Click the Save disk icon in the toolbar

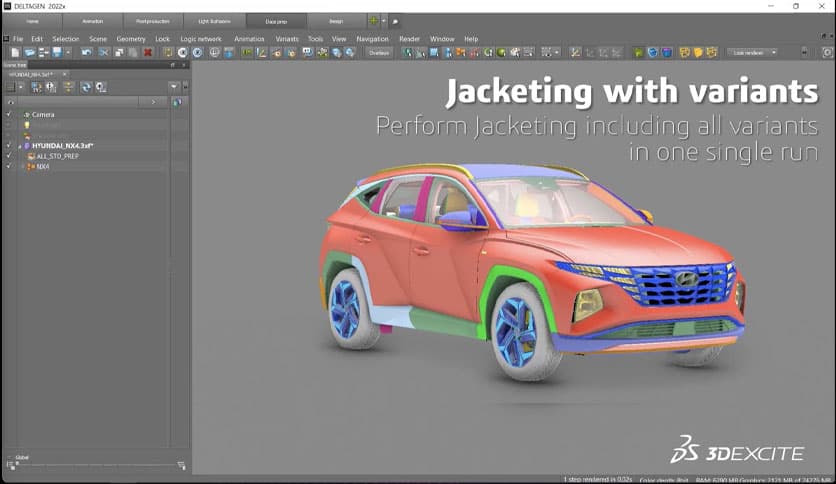pyautogui.click(x=58, y=52)
